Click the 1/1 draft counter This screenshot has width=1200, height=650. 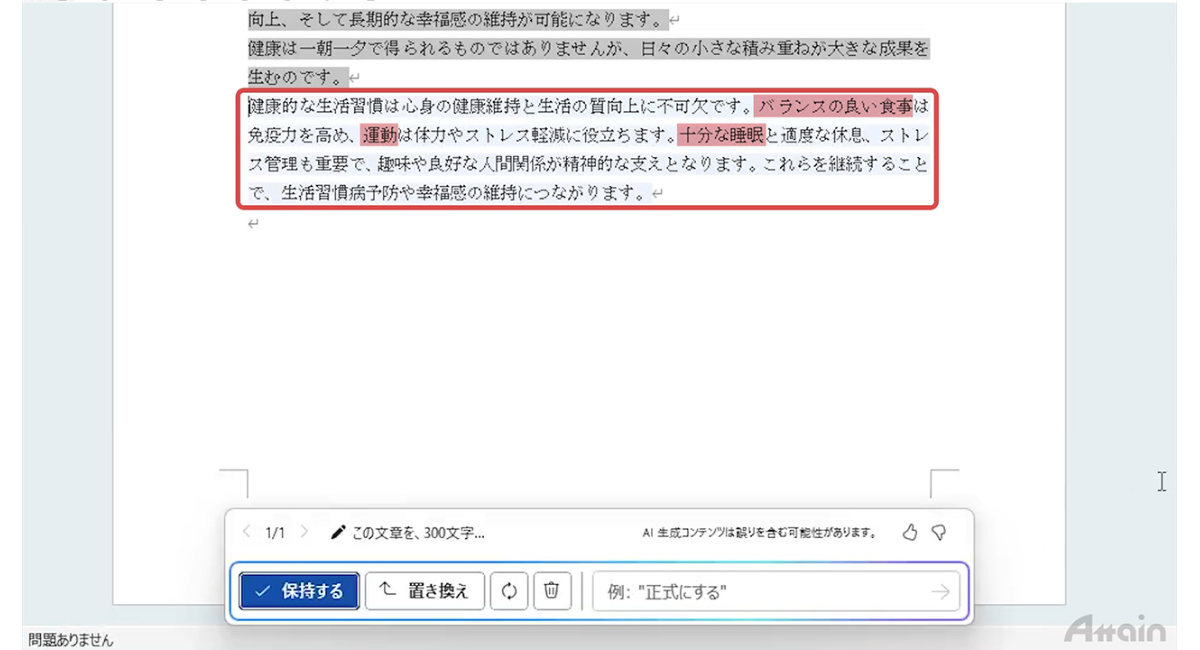pyautogui.click(x=275, y=533)
